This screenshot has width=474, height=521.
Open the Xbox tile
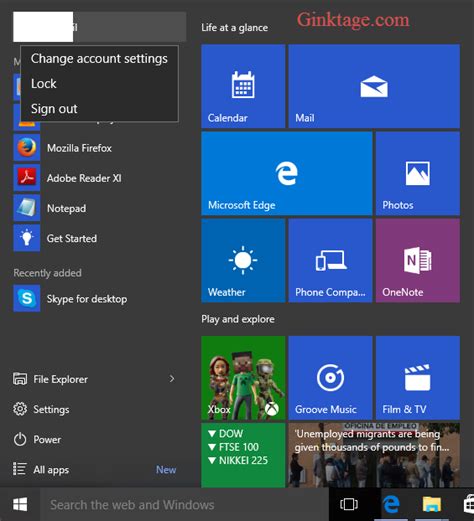(243, 378)
